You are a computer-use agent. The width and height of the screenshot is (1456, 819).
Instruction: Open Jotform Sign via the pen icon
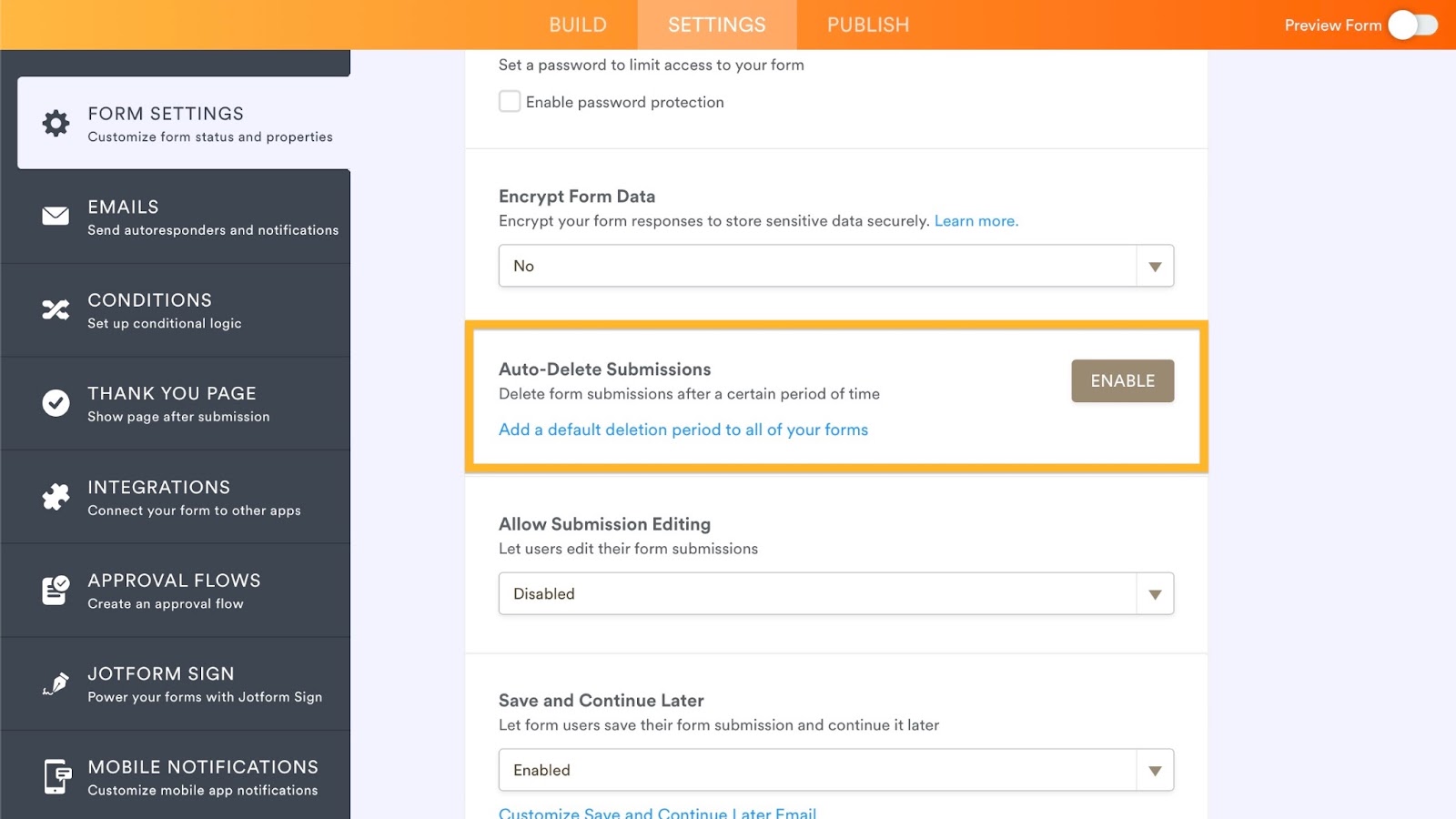56,683
